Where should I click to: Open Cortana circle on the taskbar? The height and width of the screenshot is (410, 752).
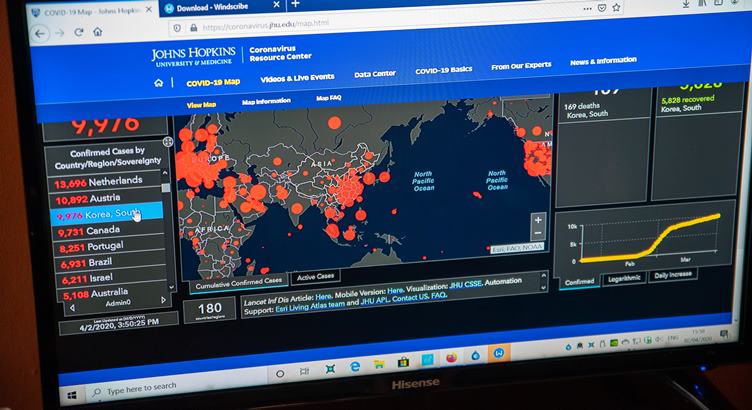280,373
